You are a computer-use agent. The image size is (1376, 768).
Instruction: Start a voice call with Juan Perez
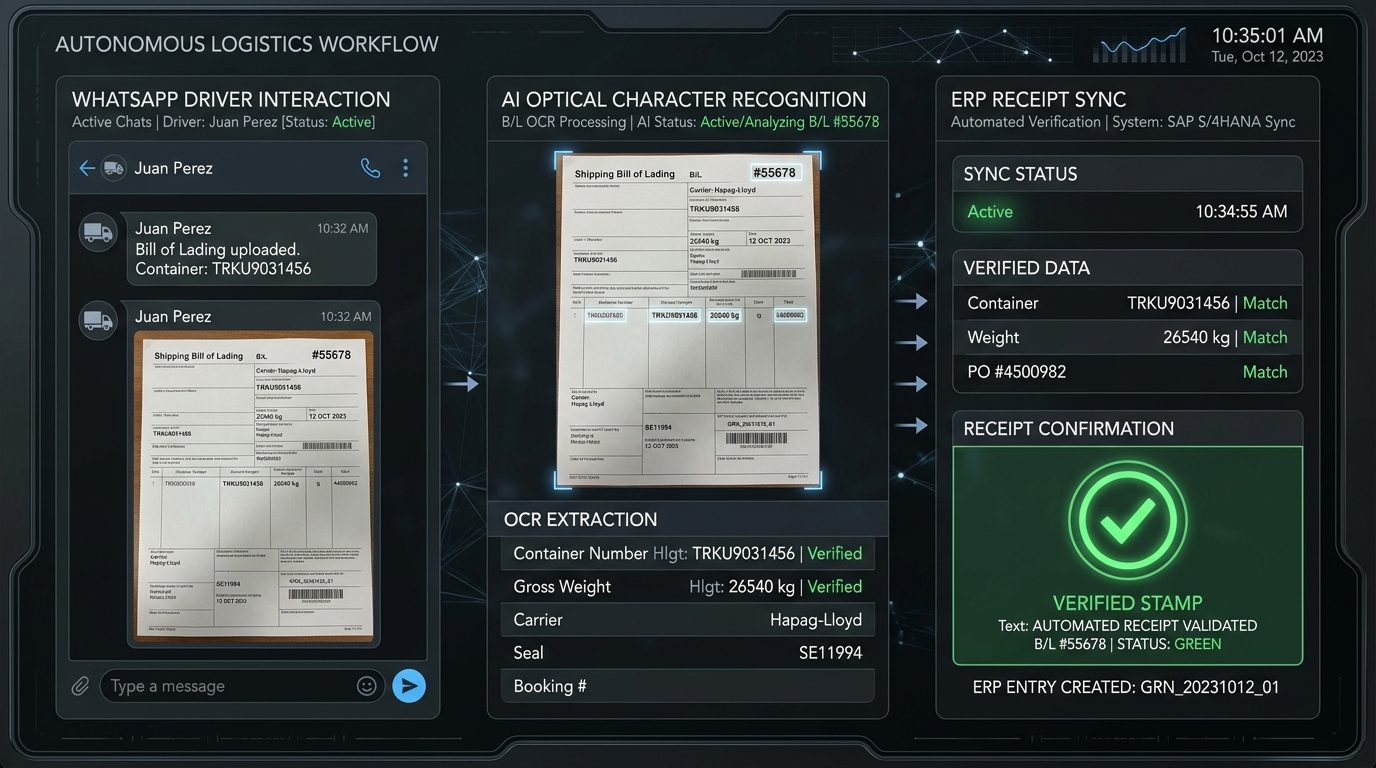(370, 168)
